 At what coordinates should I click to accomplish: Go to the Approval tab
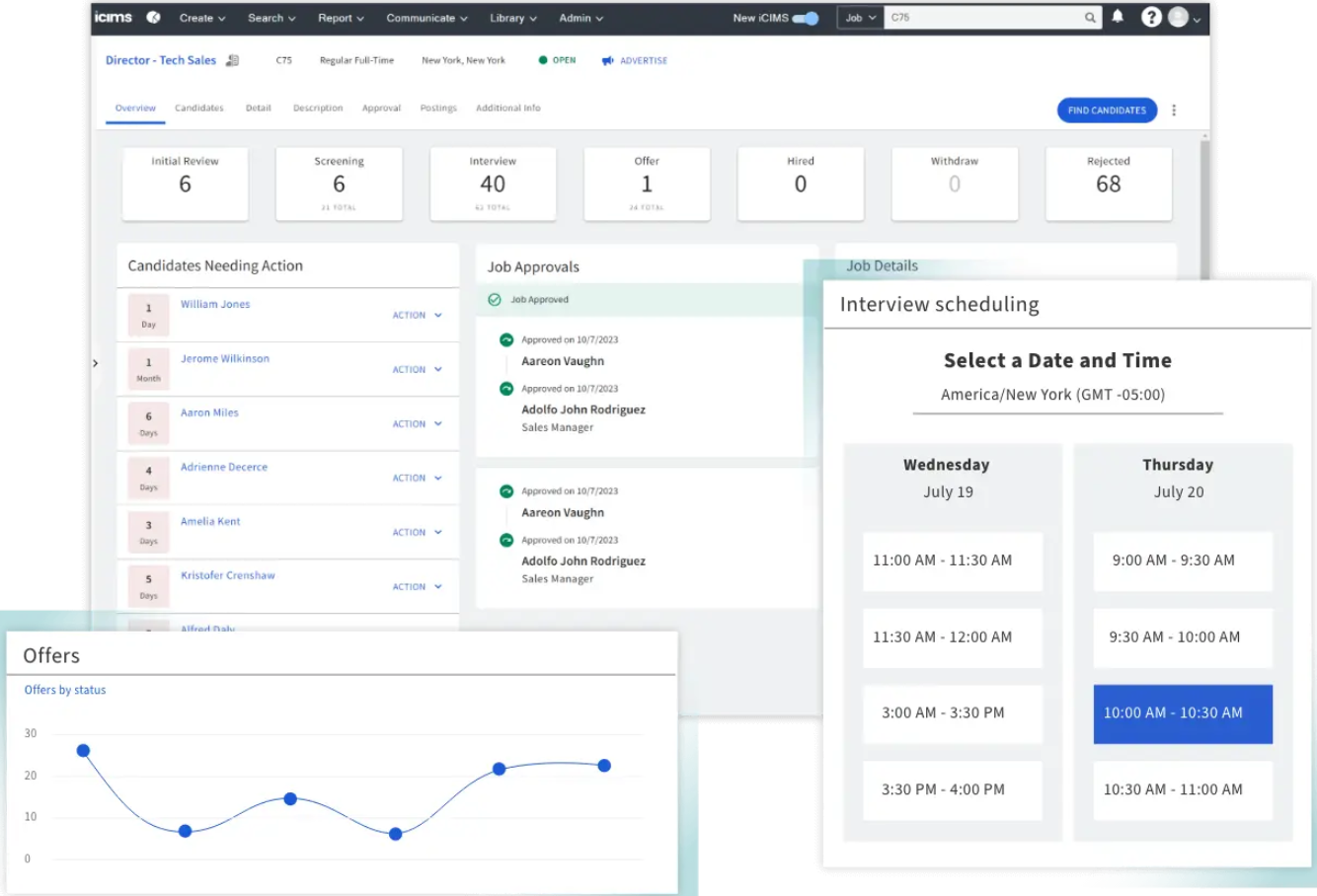[381, 109]
